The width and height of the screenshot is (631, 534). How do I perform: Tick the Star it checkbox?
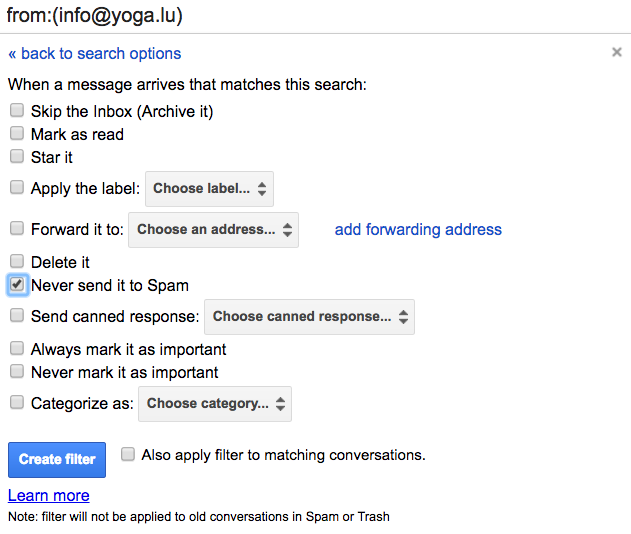tap(17, 156)
